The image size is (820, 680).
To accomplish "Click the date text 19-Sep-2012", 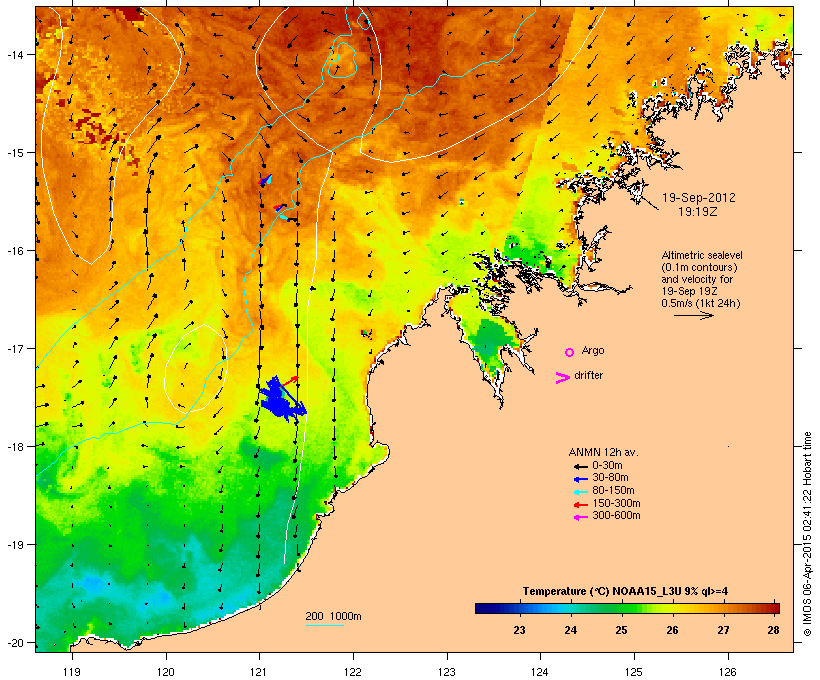I will point(699,198).
